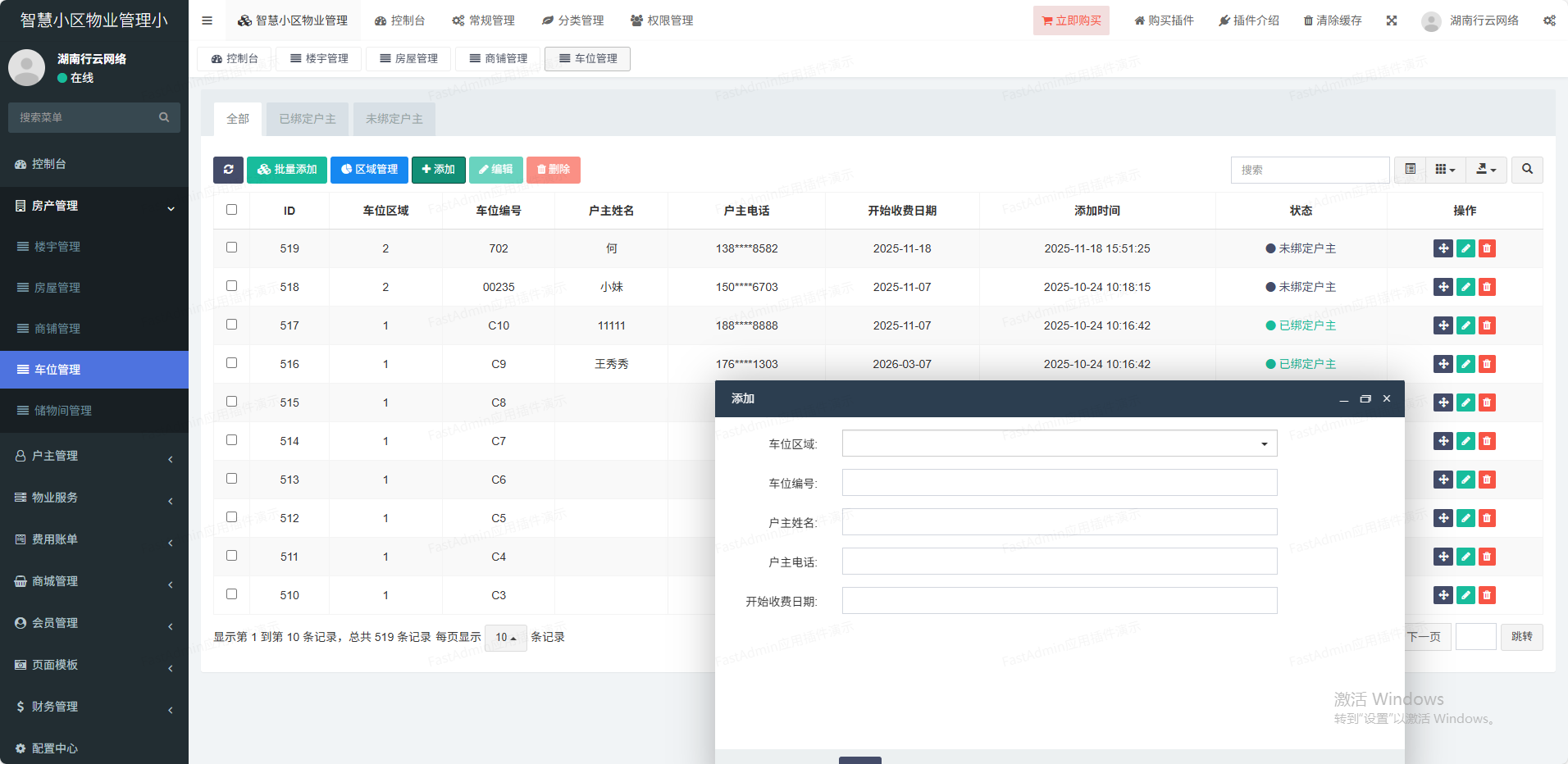Click the 区域管理 button
Image resolution: width=1568 pixels, height=764 pixels.
pos(369,170)
